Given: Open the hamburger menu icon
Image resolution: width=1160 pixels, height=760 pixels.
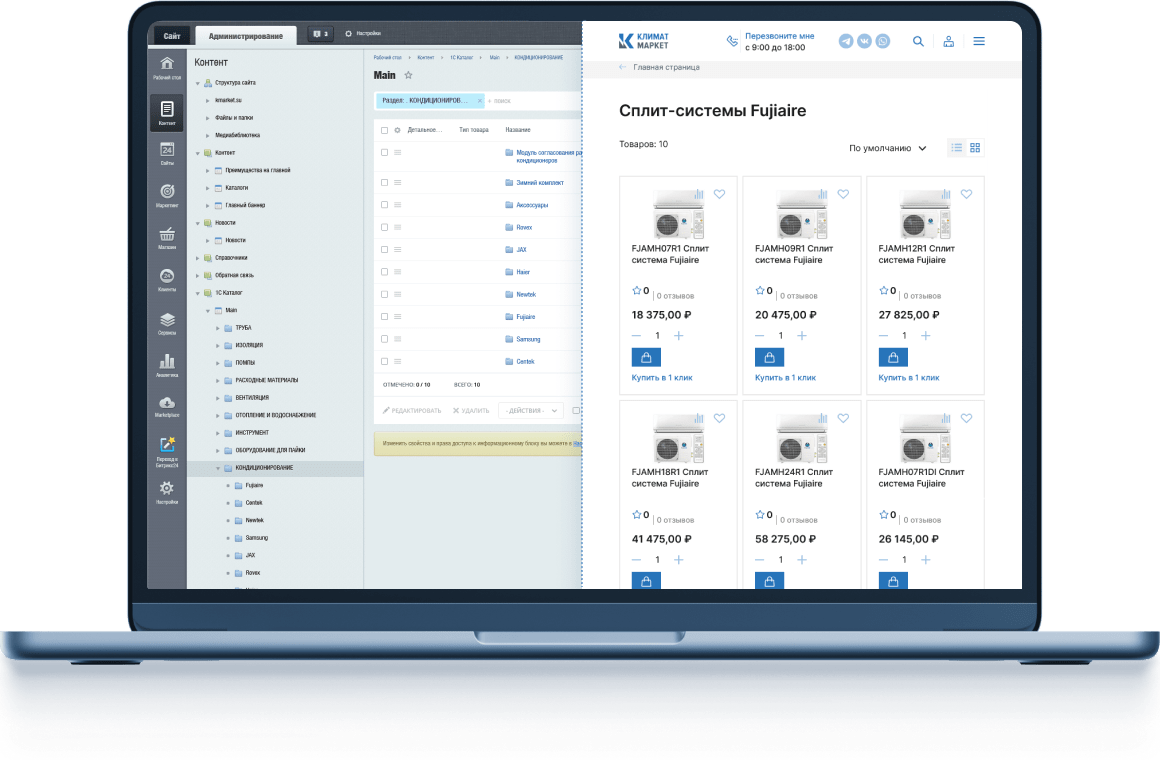Looking at the screenshot, I should coord(979,41).
